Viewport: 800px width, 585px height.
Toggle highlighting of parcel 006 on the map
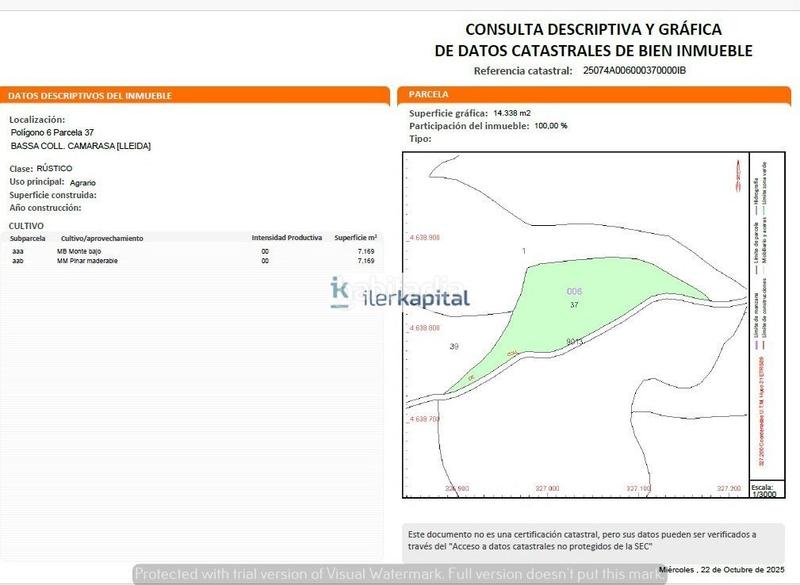(x=575, y=289)
